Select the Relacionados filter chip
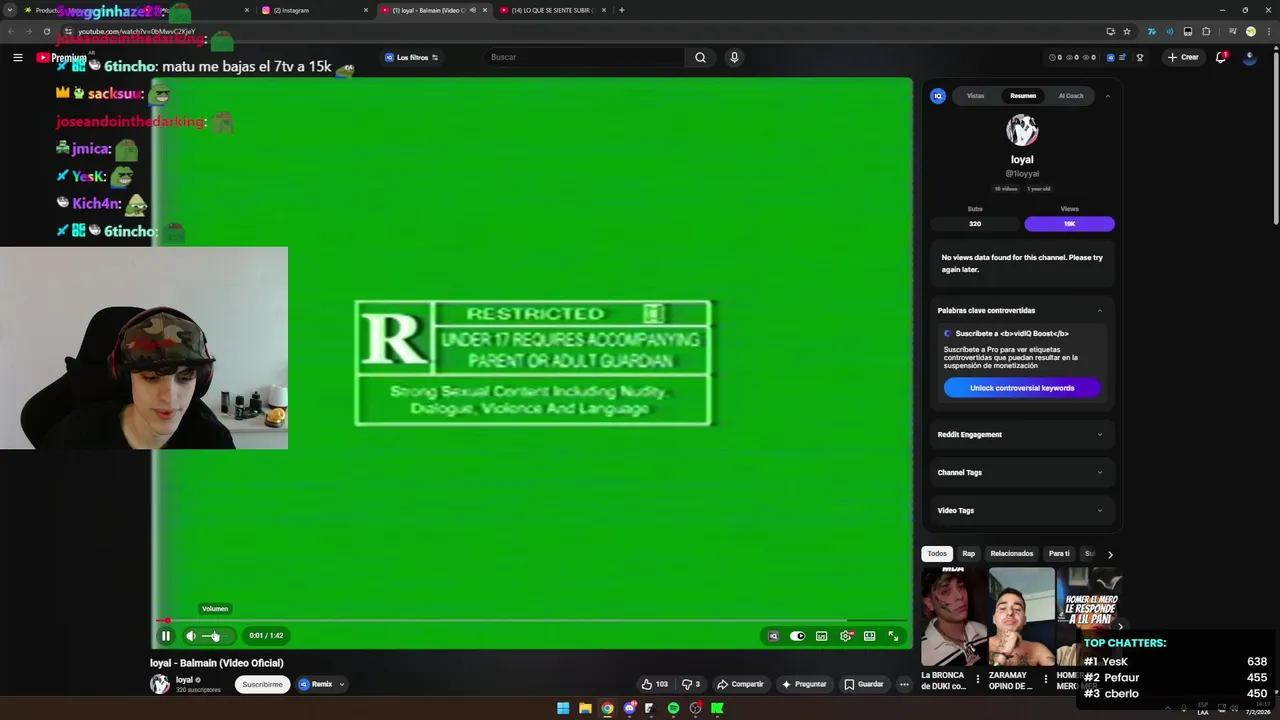This screenshot has height=720, width=1280. [x=1012, y=554]
